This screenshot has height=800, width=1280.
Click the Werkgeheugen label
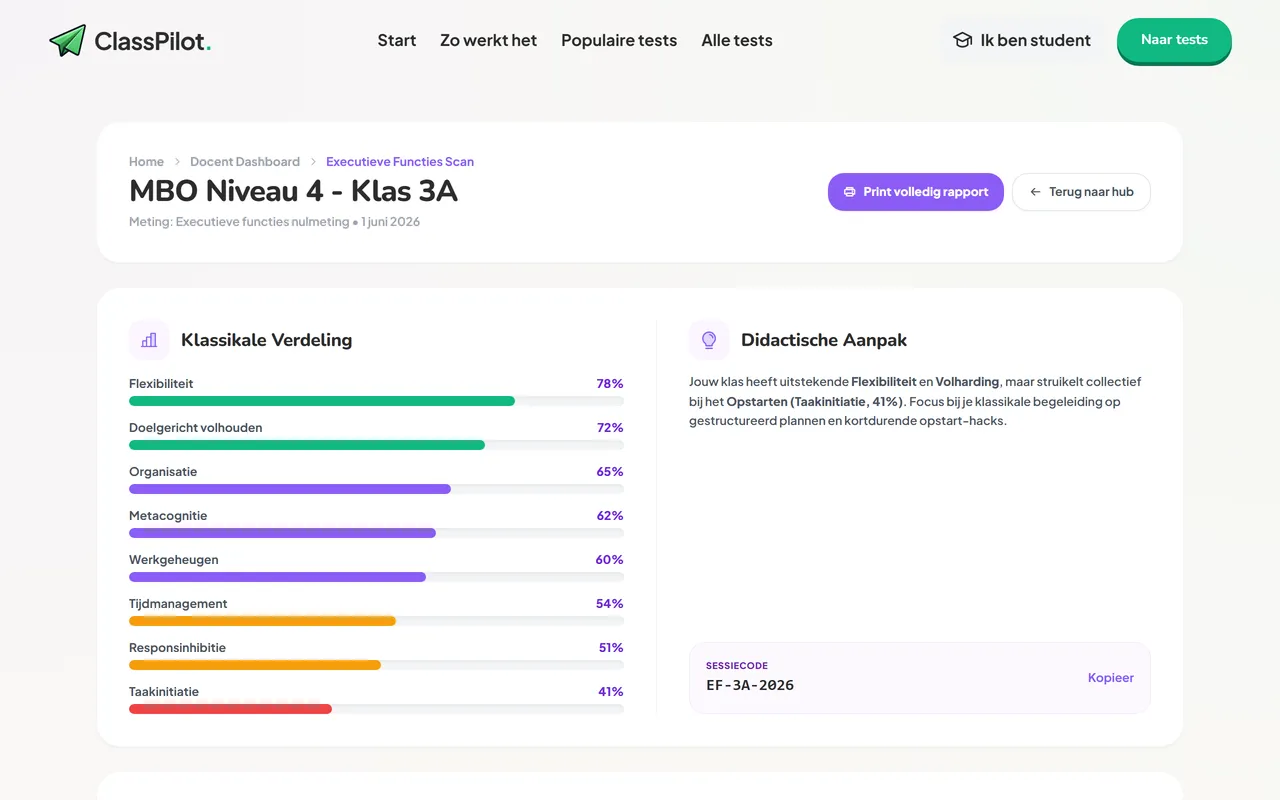tap(174, 560)
